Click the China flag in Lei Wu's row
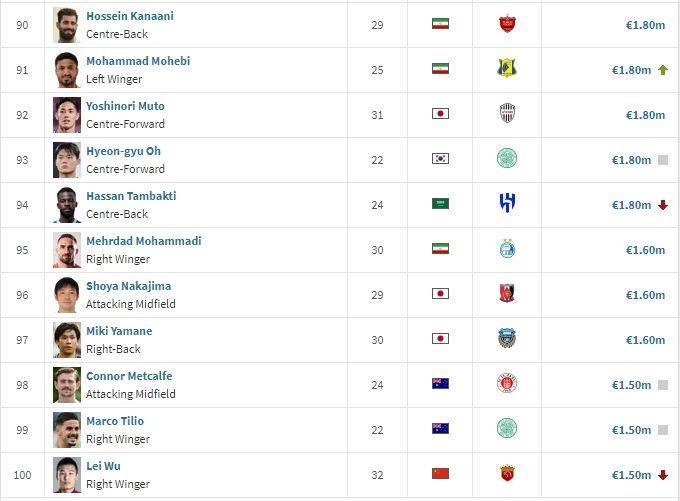The height and width of the screenshot is (501, 680). click(440, 473)
